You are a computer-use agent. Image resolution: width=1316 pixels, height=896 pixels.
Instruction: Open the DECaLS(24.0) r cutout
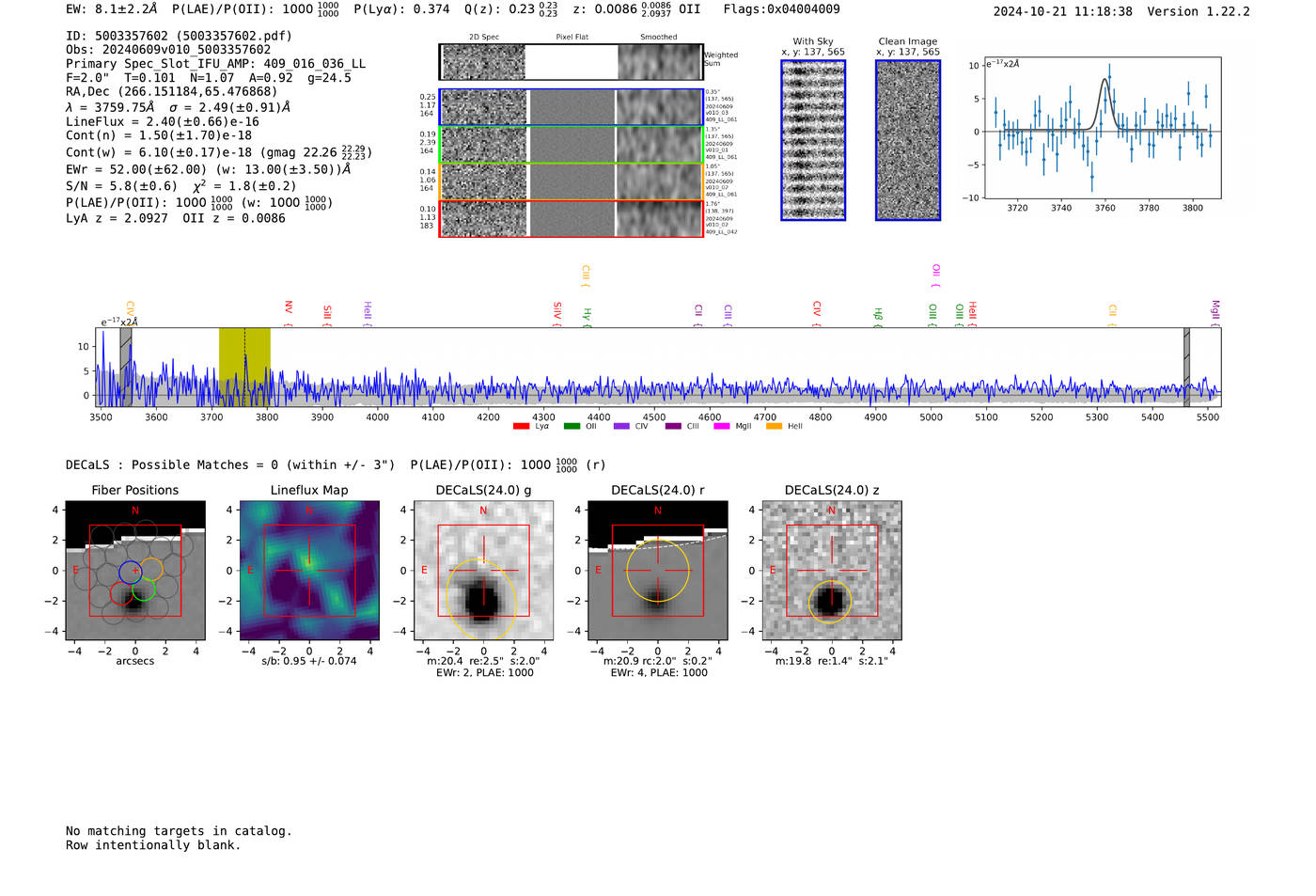(x=657, y=570)
